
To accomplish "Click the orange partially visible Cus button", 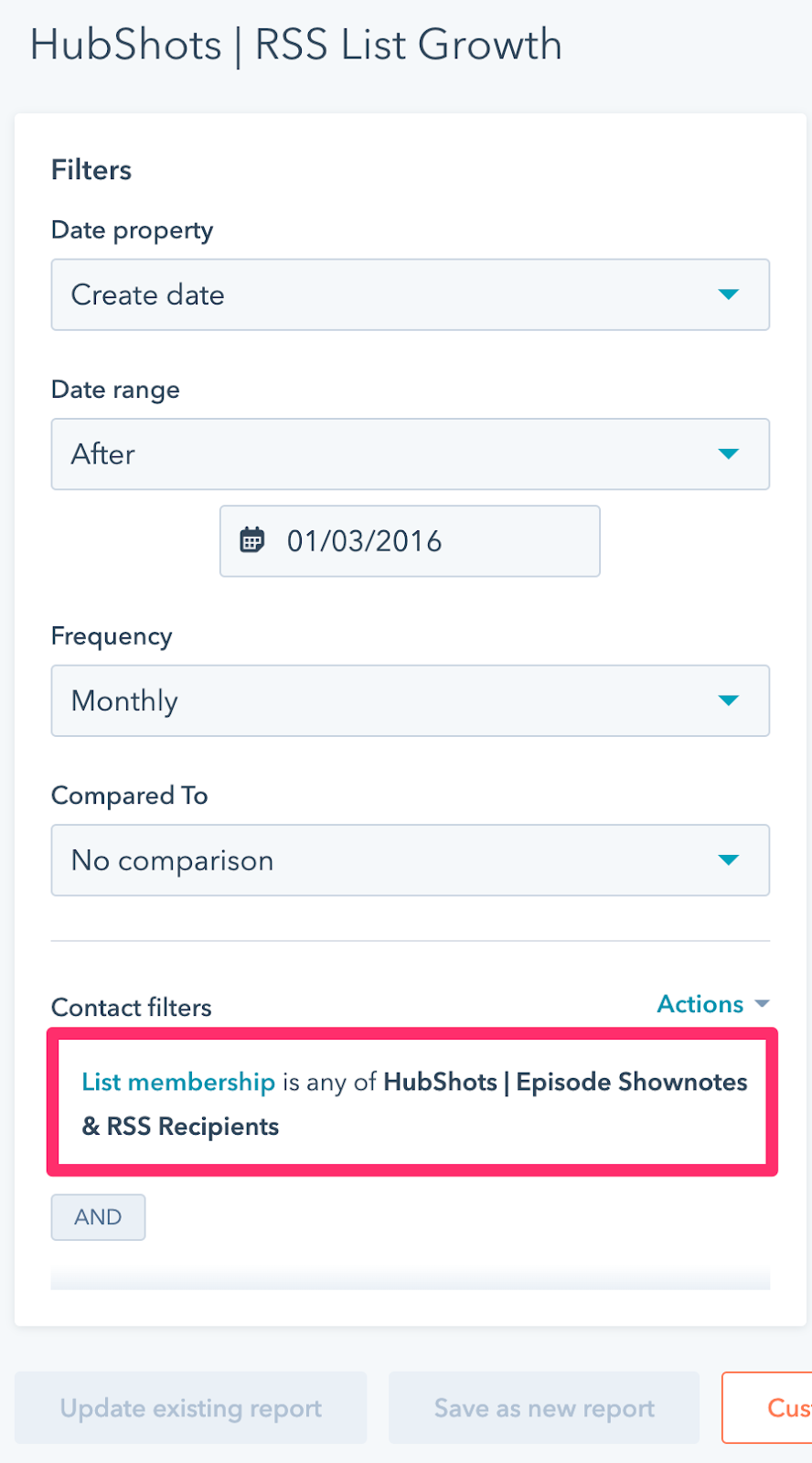I will (x=767, y=1408).
